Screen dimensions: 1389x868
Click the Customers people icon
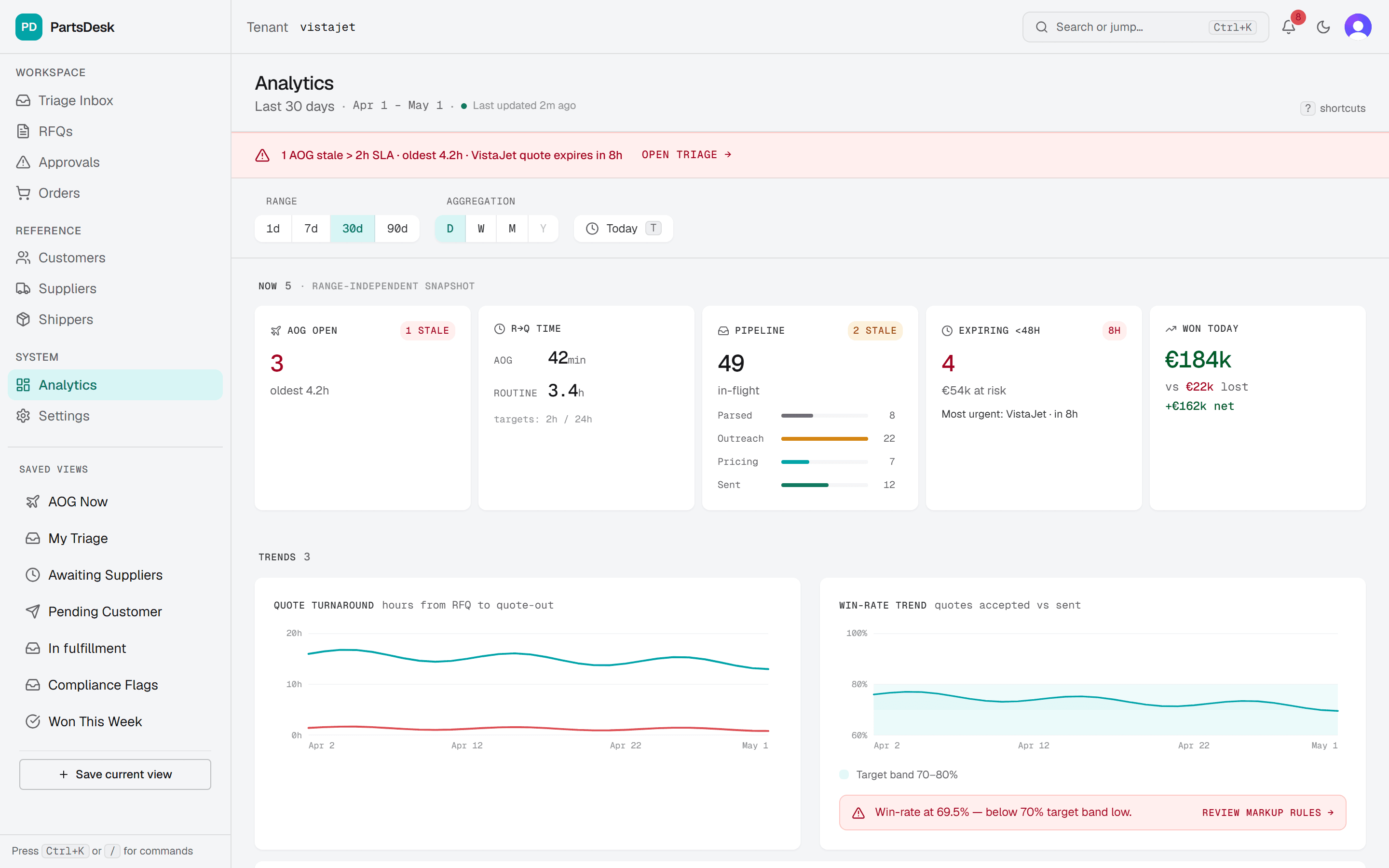[23, 258]
